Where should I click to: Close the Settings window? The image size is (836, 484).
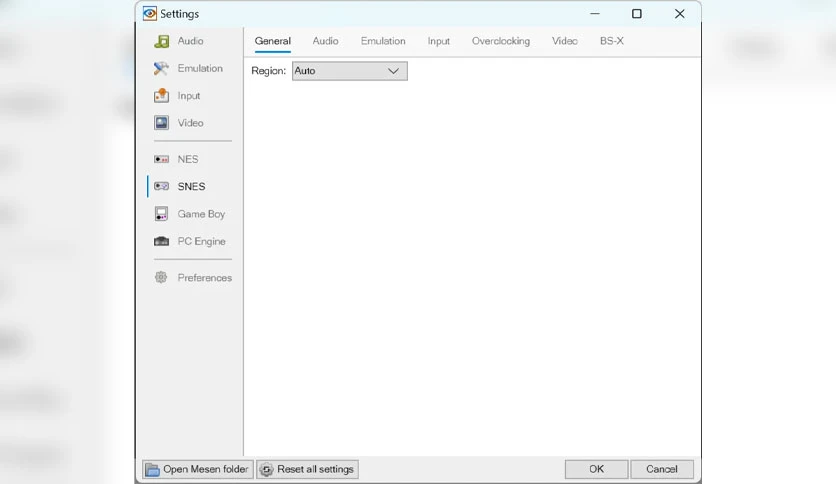click(x=679, y=13)
